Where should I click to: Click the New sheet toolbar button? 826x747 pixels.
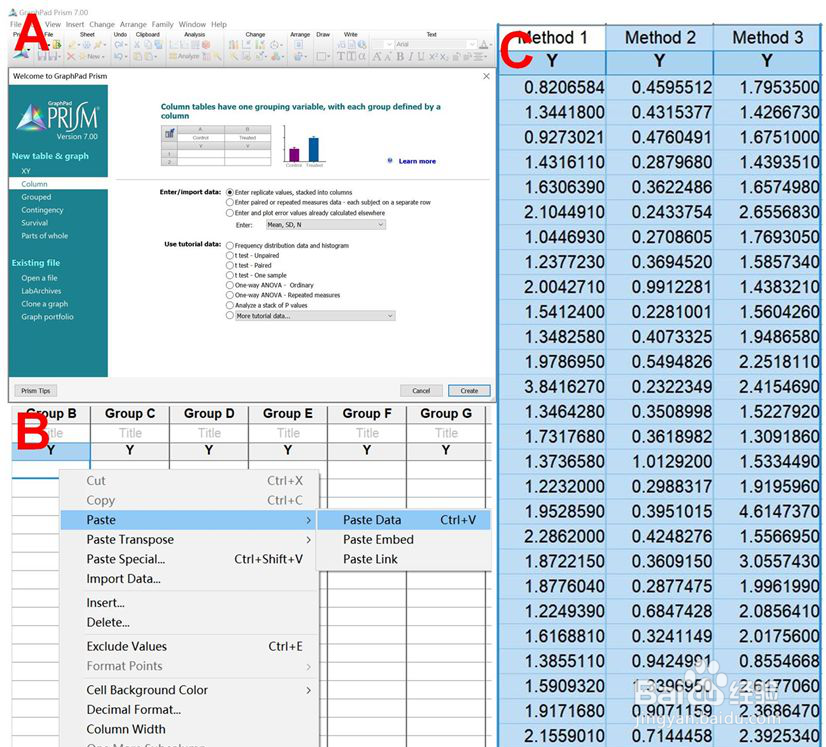coord(91,56)
